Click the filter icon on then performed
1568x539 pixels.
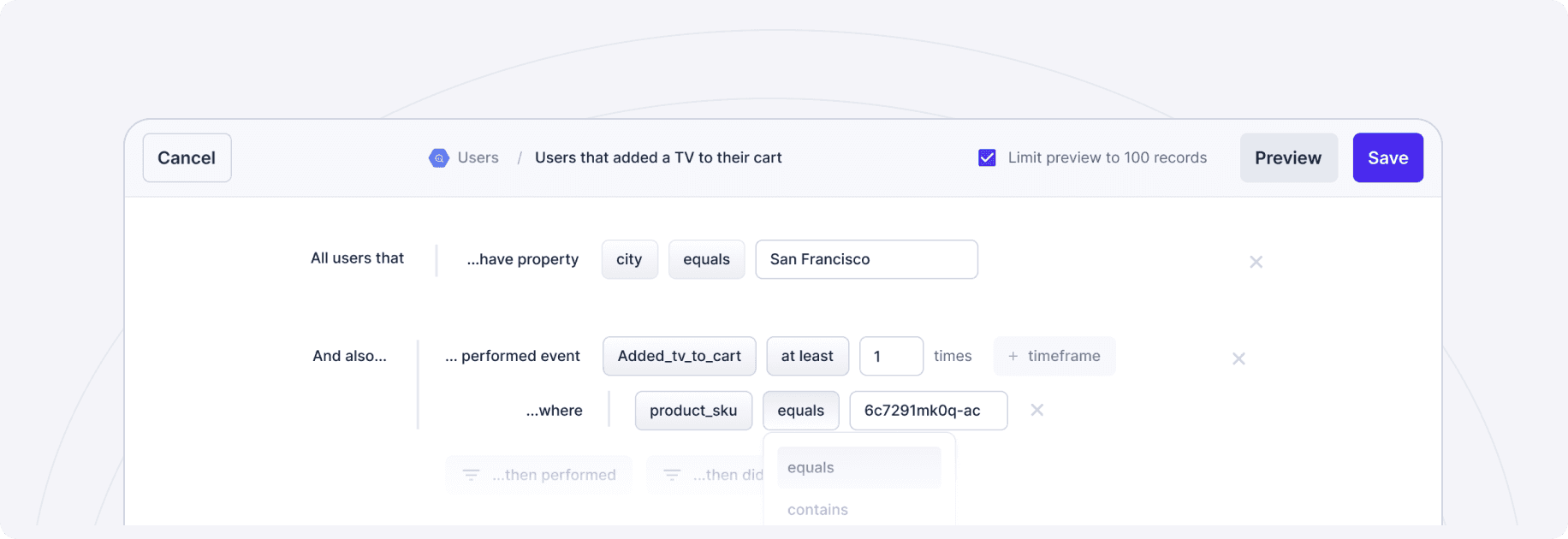coord(471,475)
